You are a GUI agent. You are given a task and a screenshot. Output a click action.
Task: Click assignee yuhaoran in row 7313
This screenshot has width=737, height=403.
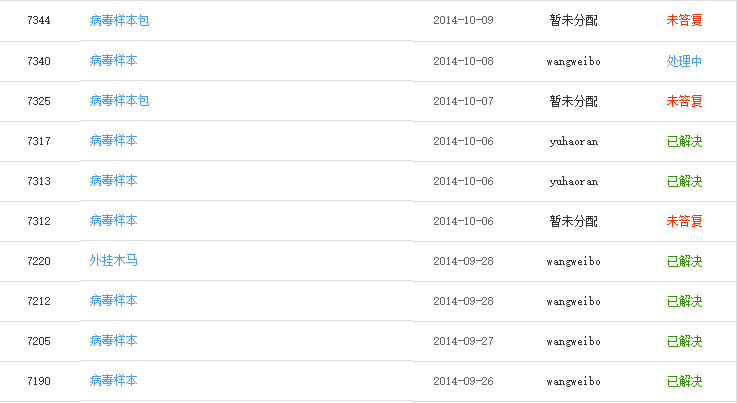573,181
